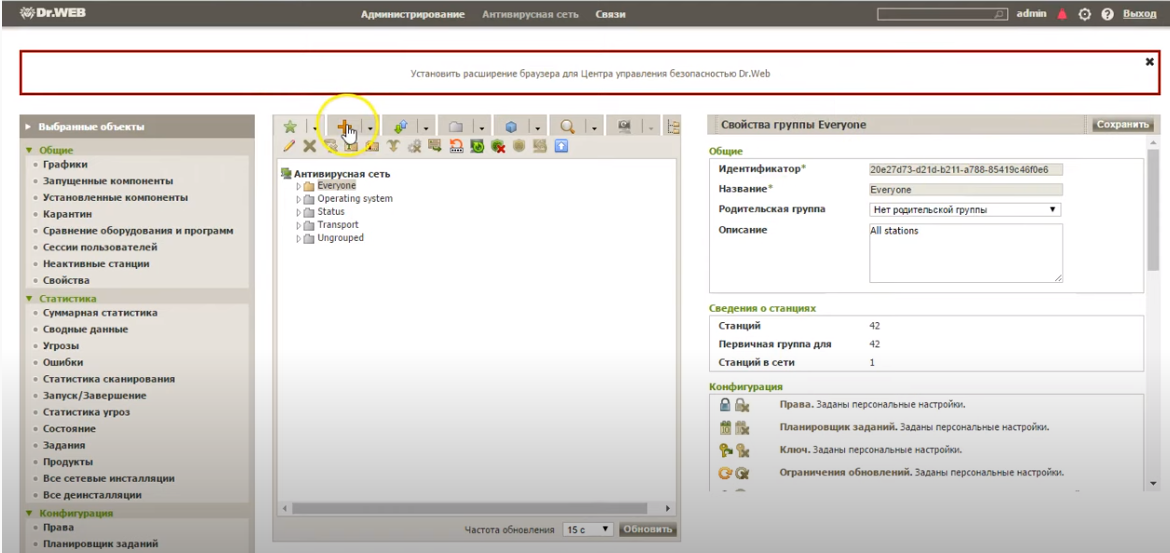Viewport: 1170px width, 553px height.
Task: Open Неактивные станции sidebar link
Action: (x=96, y=263)
